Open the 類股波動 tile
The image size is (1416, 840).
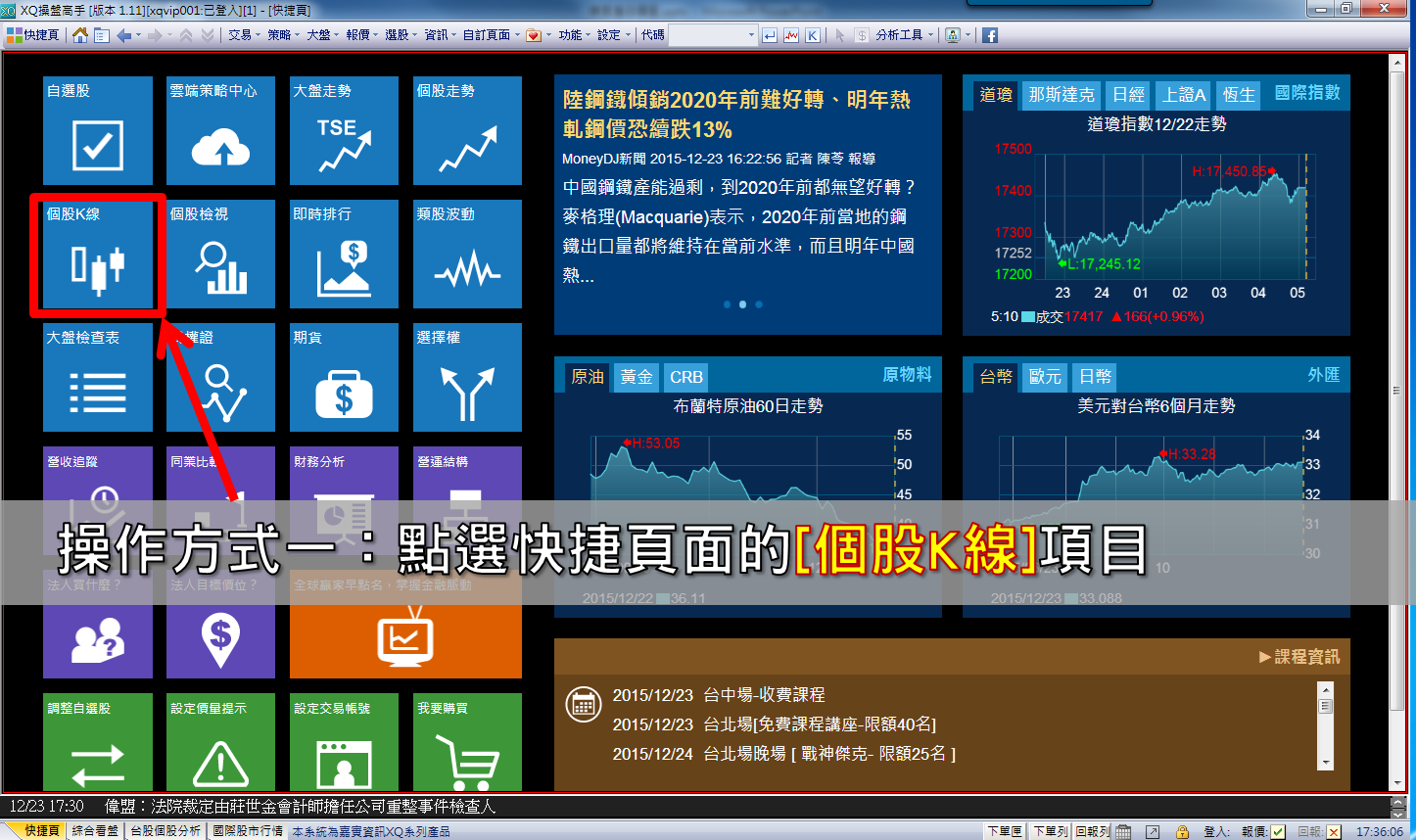pyautogui.click(x=468, y=254)
